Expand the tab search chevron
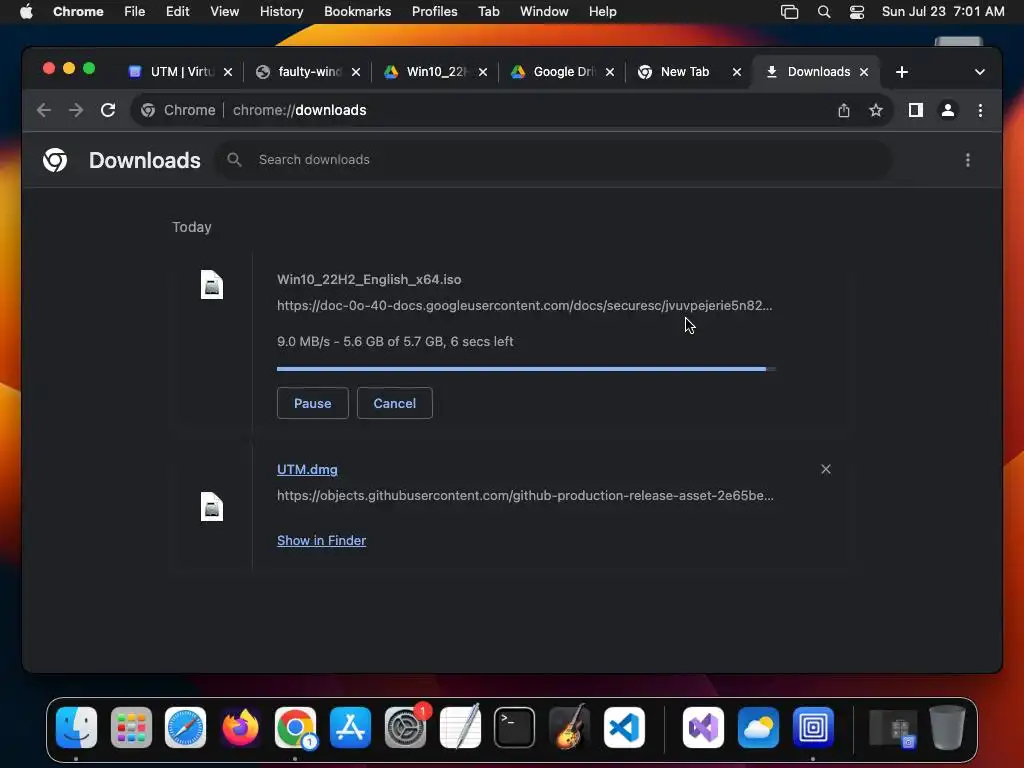This screenshot has width=1024, height=768. click(980, 72)
